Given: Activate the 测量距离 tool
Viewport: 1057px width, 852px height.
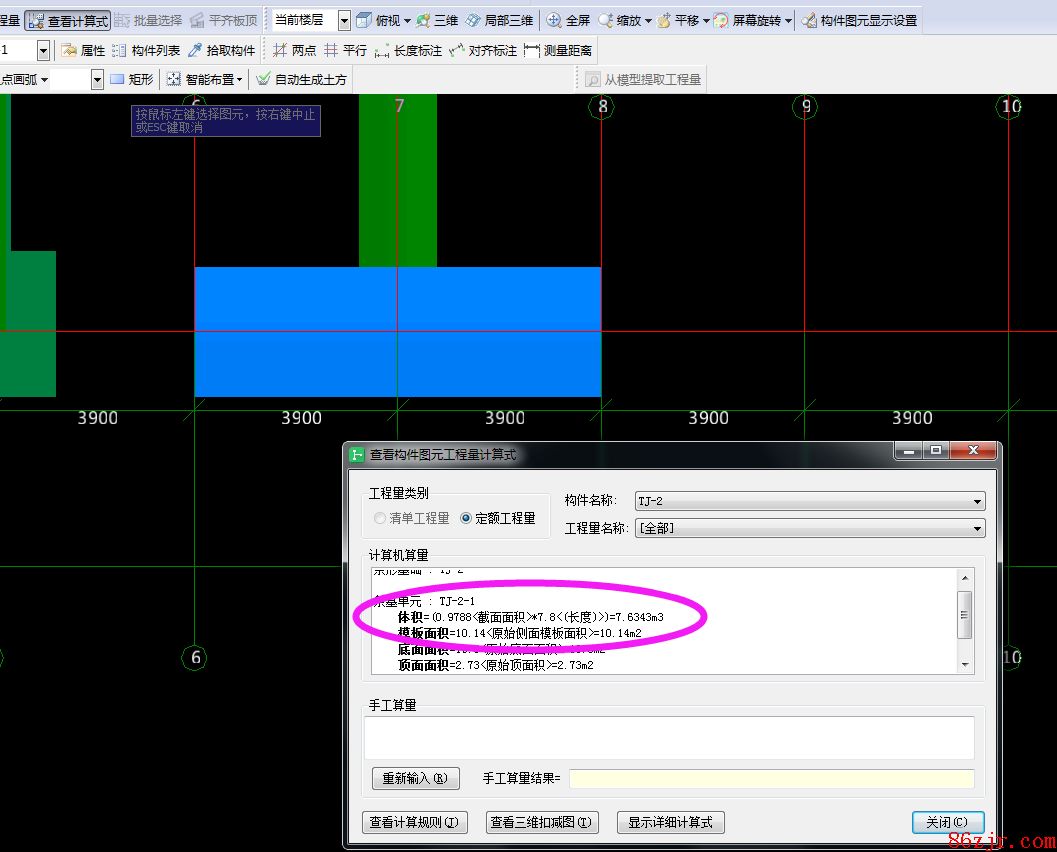Looking at the screenshot, I should point(557,50).
